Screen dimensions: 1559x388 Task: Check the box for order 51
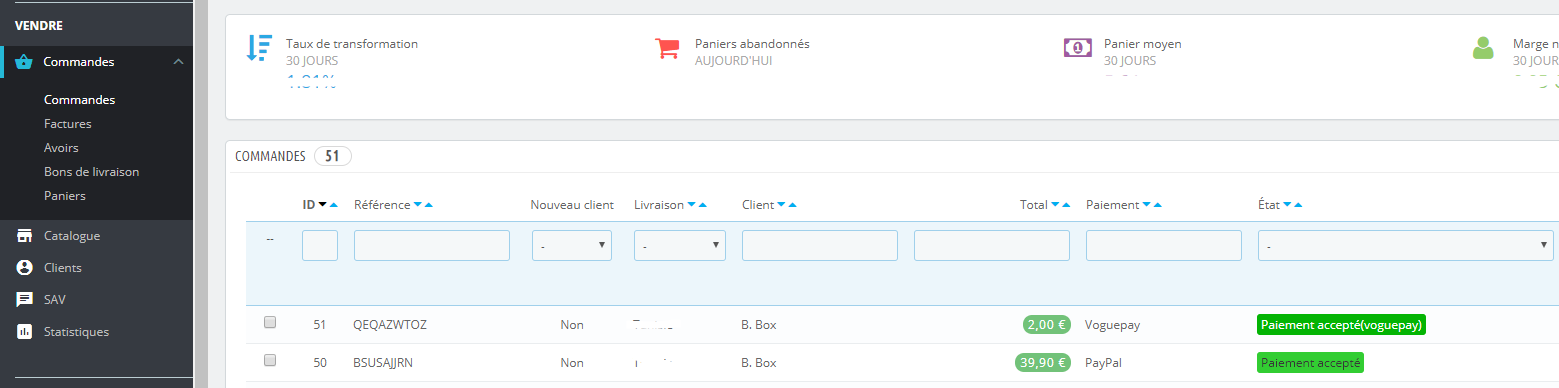[270, 323]
